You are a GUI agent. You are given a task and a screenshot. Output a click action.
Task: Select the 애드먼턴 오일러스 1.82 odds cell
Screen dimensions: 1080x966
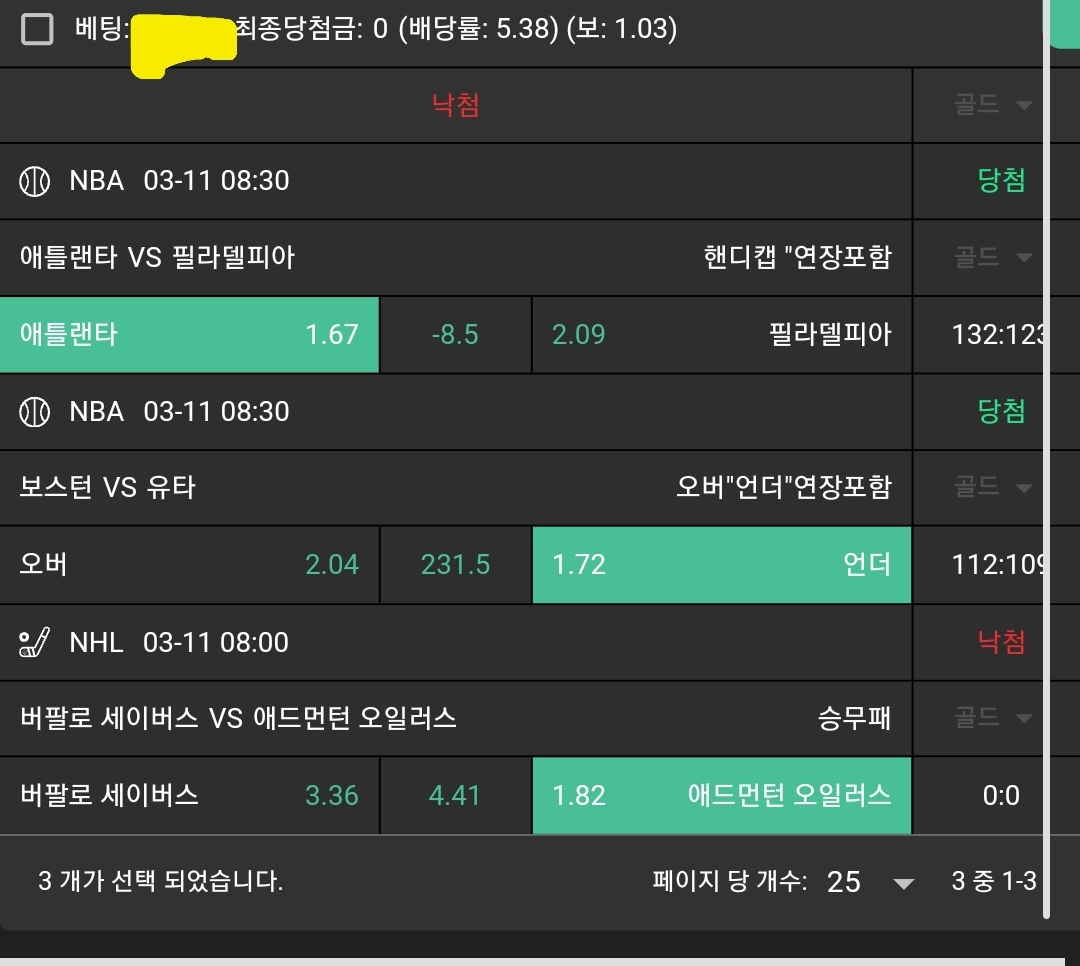pyautogui.click(x=721, y=796)
